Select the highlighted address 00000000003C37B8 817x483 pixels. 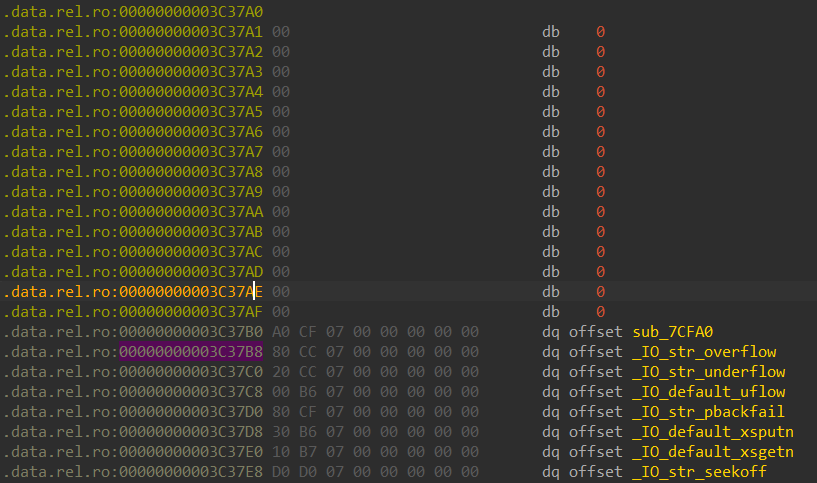[x=191, y=352]
